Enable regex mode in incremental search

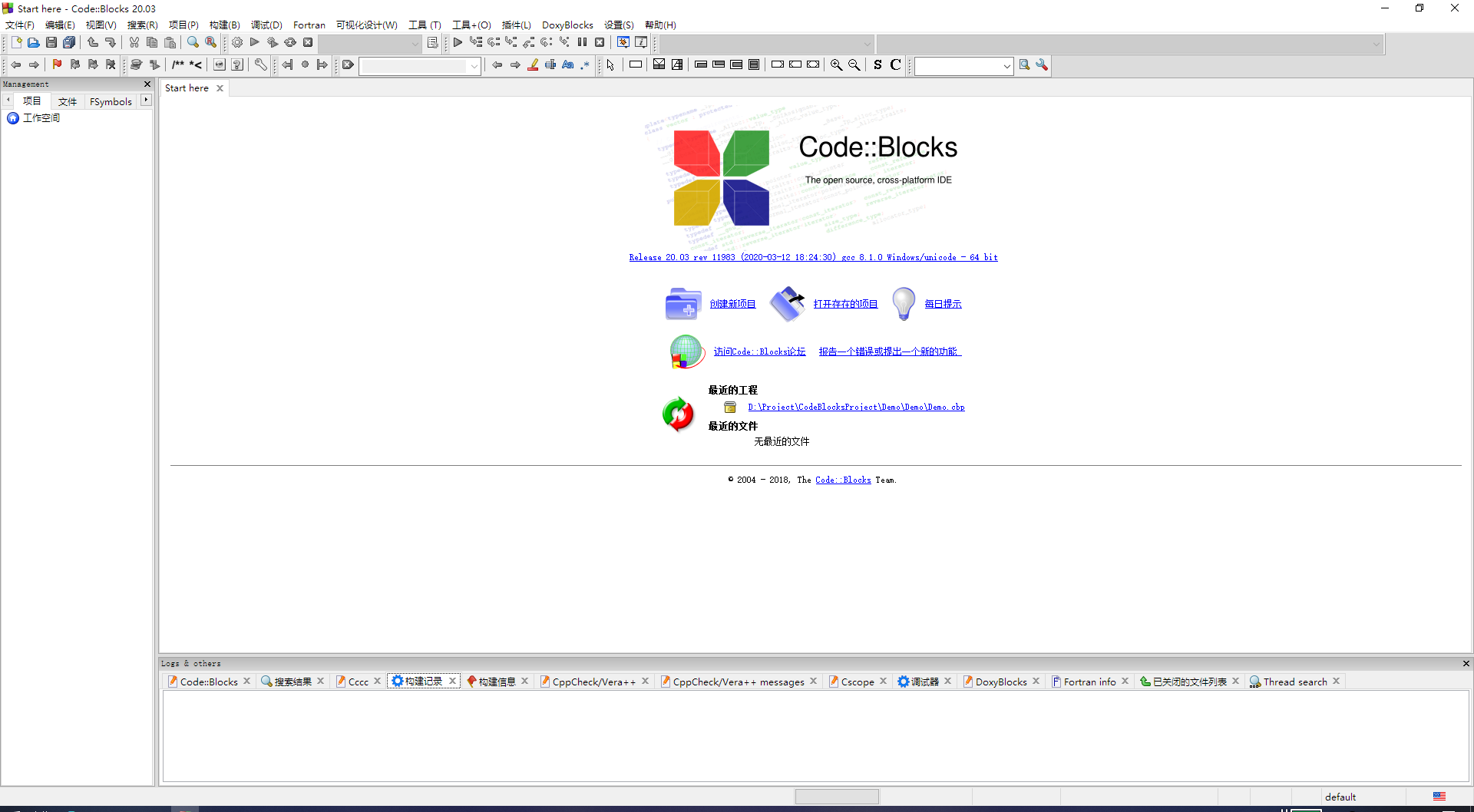[x=585, y=65]
